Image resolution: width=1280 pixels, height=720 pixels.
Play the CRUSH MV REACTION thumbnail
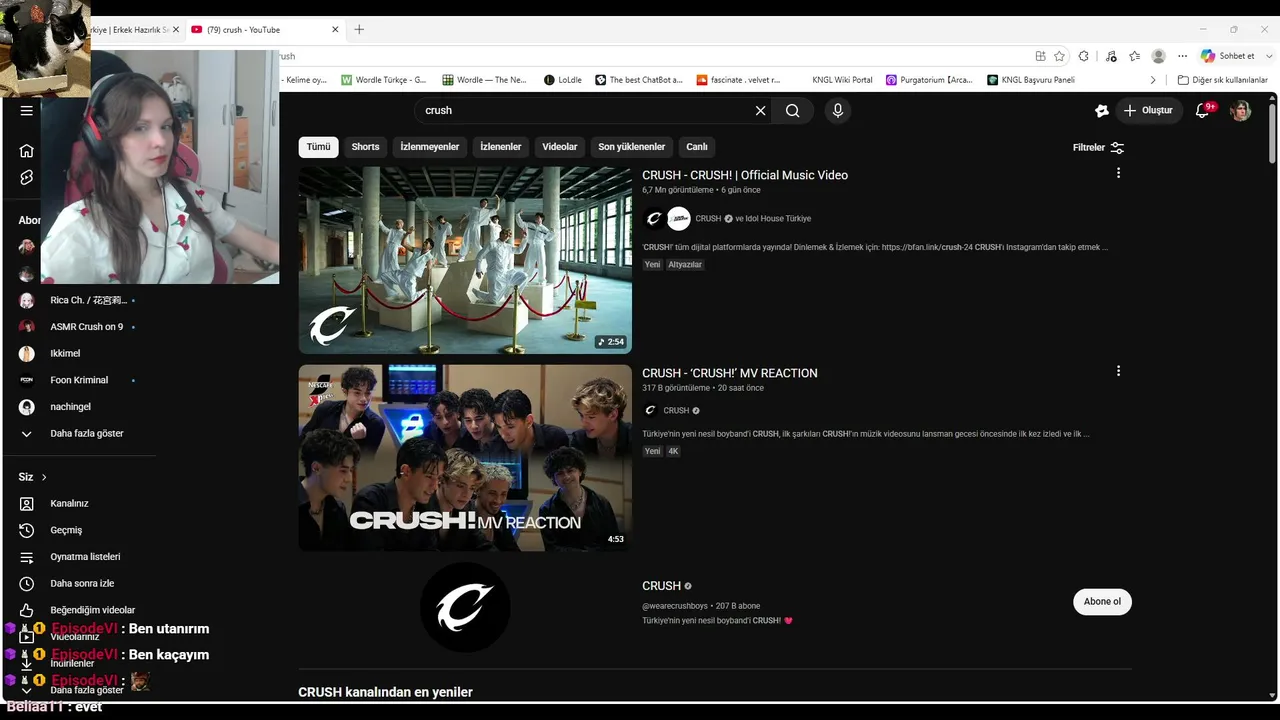465,458
